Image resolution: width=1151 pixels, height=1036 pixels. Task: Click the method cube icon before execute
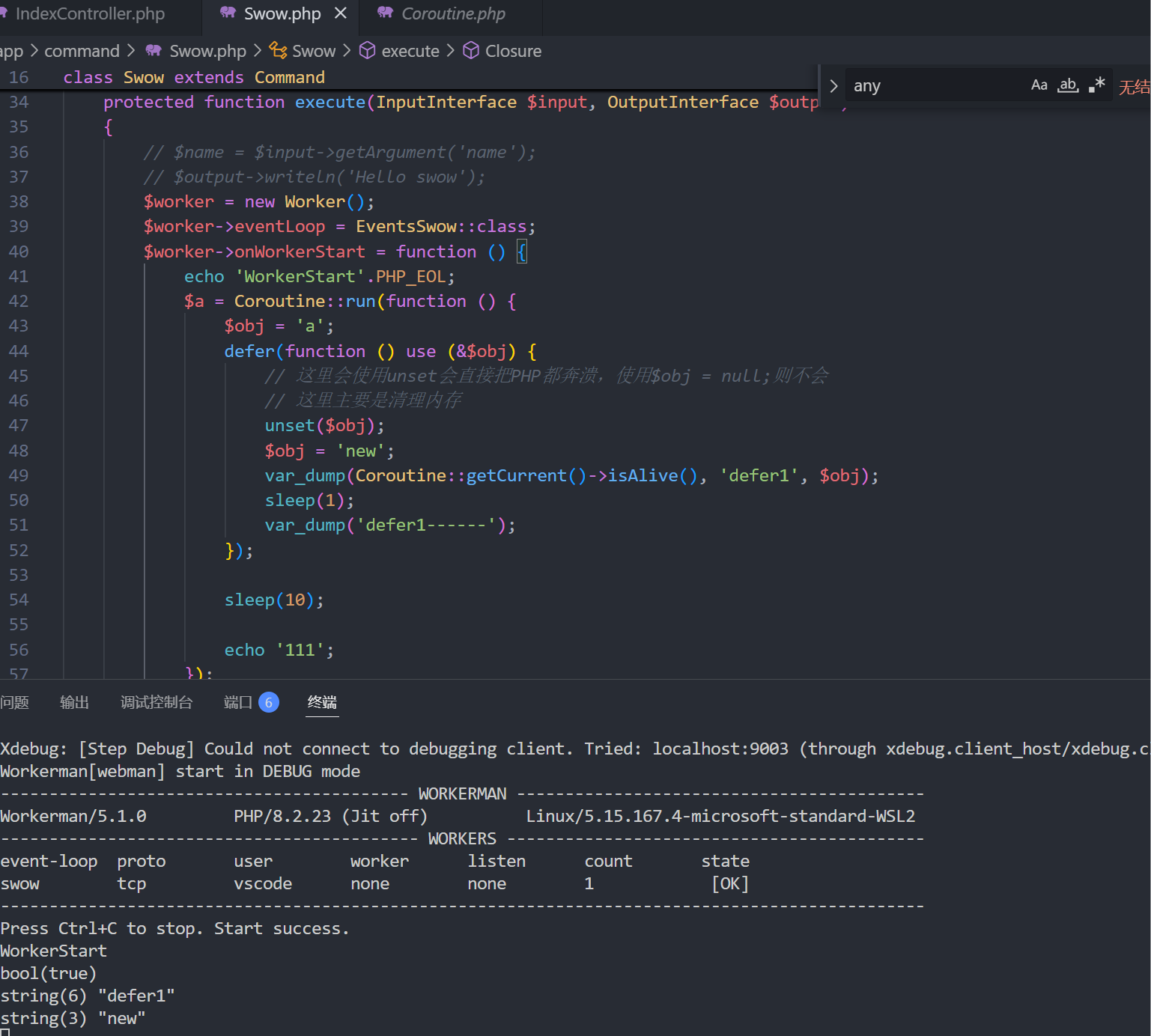pos(367,50)
